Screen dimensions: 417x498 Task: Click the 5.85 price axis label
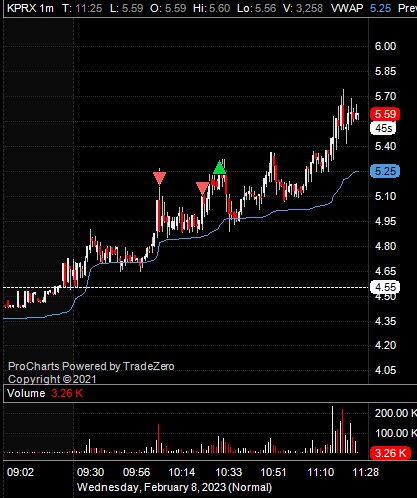(x=385, y=71)
